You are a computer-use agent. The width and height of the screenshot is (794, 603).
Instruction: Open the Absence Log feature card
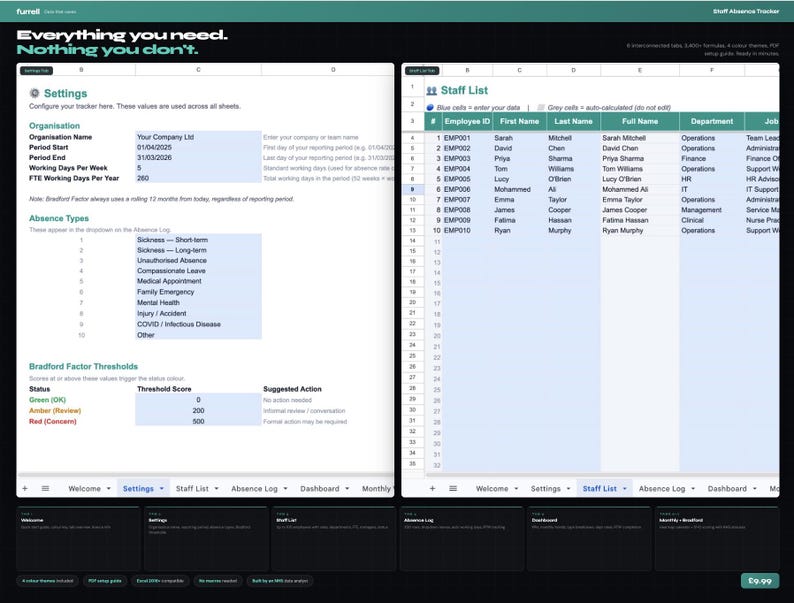tap(461, 539)
